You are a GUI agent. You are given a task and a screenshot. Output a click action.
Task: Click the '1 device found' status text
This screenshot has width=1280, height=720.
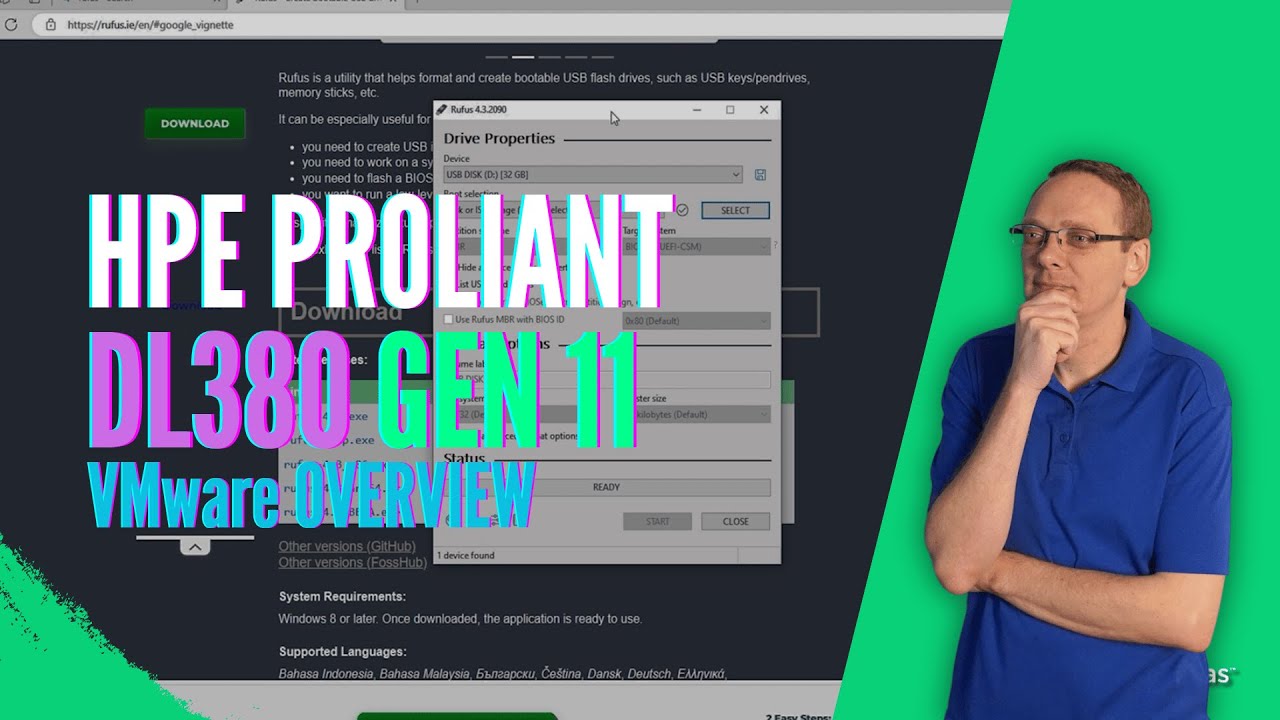465,556
